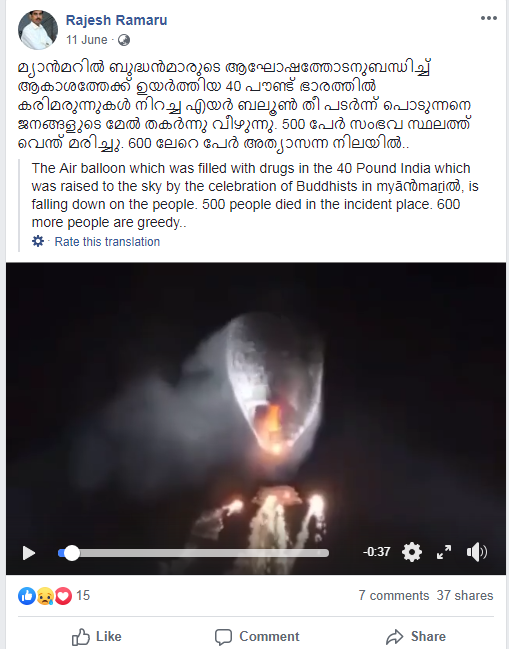Open Rajesh Ramaru's profile name link
This screenshot has height=649, width=509.
pyautogui.click(x=116, y=20)
